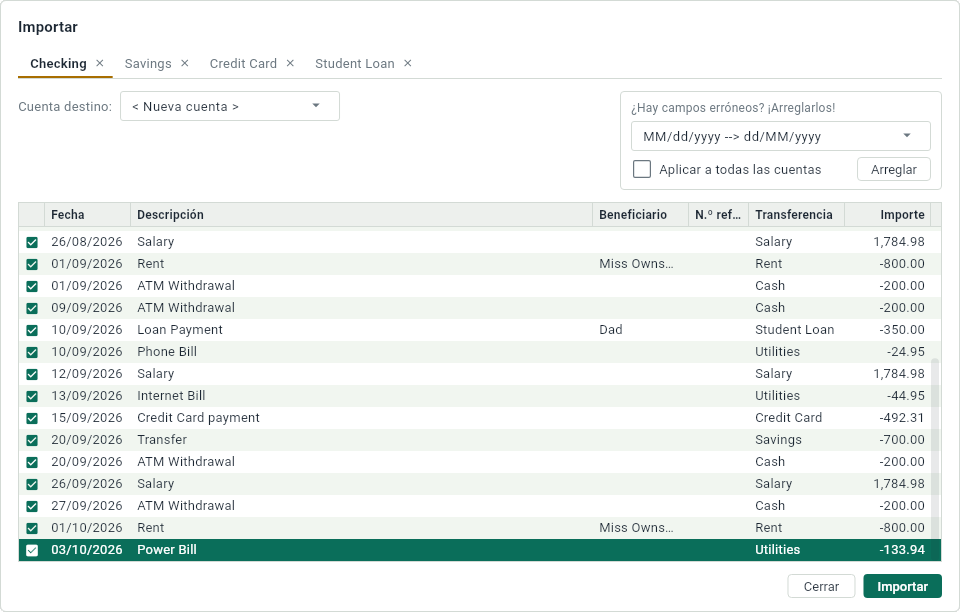Click the Transferencia column header

797,215
